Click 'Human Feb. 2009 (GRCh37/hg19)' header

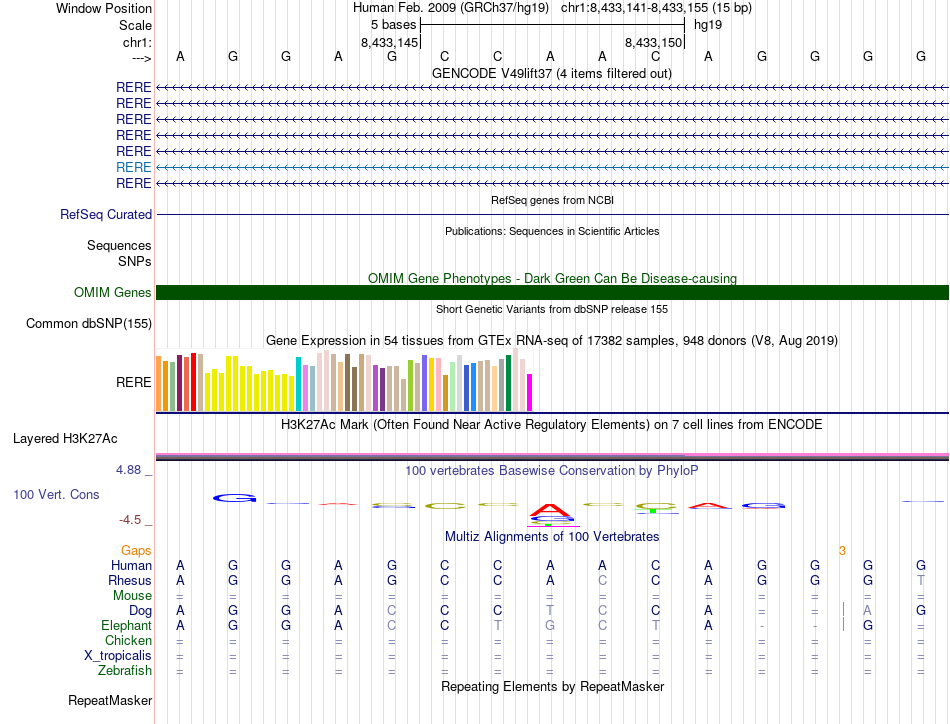click(451, 8)
